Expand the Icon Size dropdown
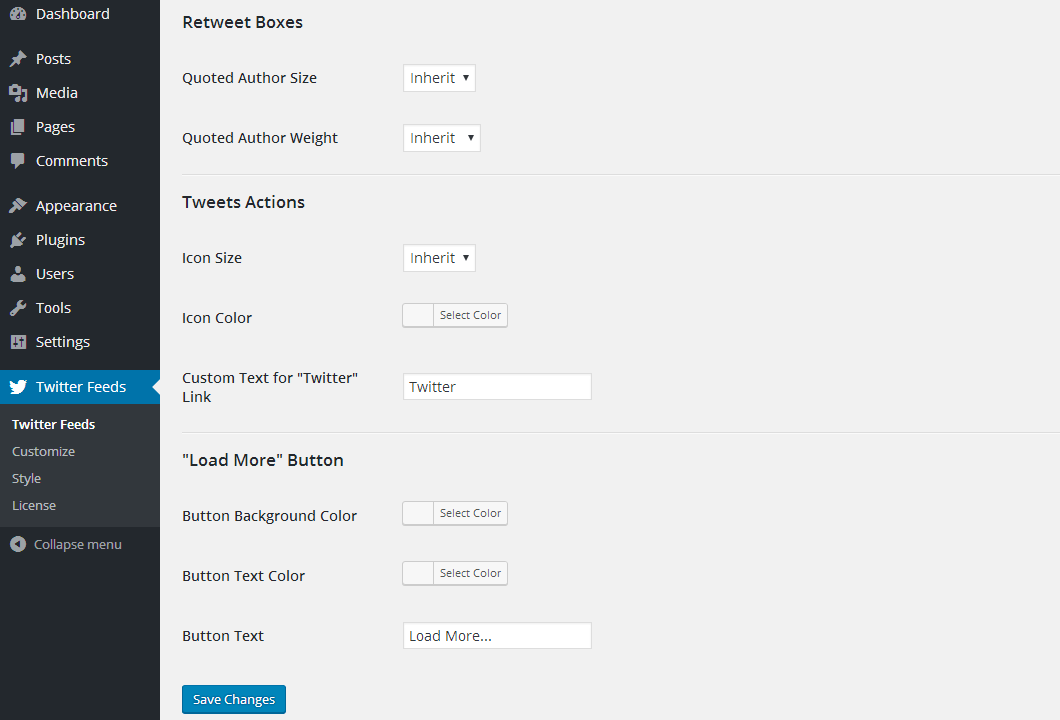 pyautogui.click(x=439, y=258)
